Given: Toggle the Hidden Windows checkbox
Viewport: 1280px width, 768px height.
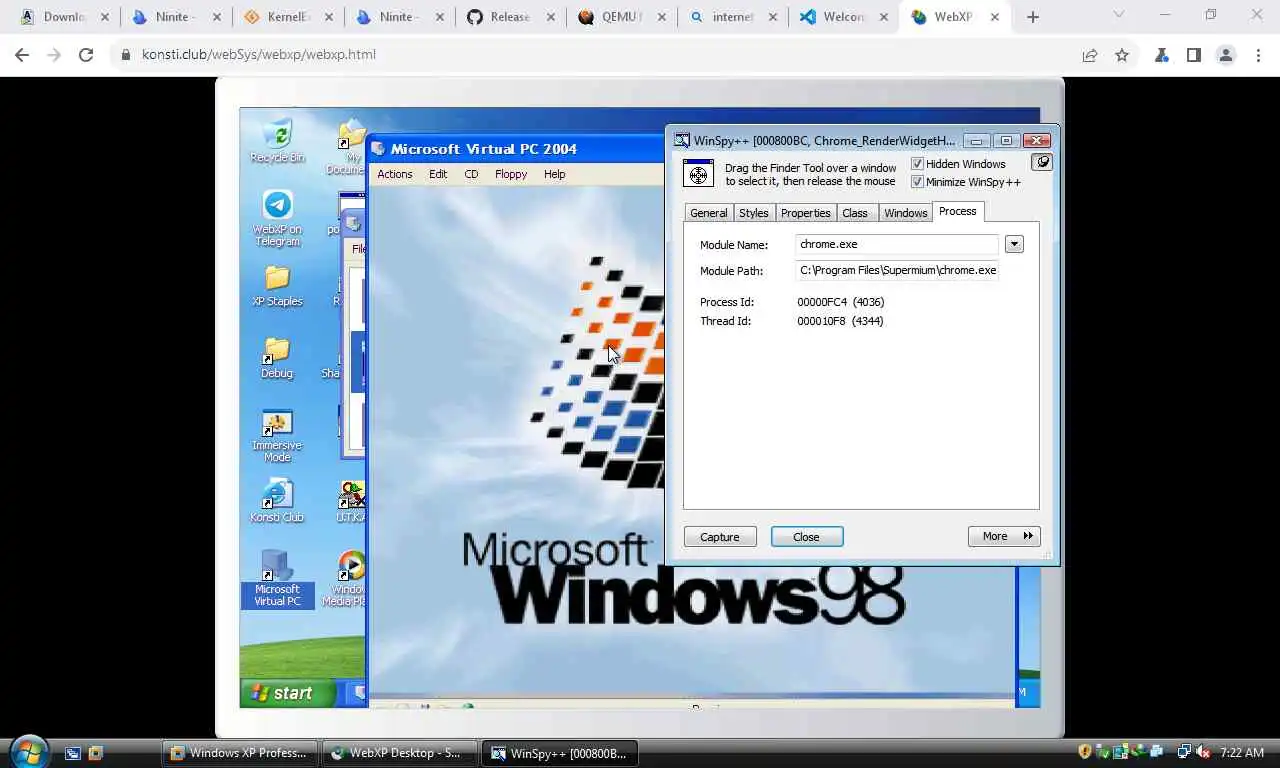Looking at the screenshot, I should 917,164.
